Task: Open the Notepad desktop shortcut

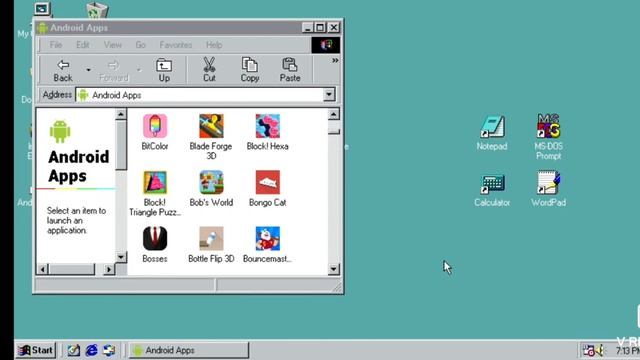Action: click(x=492, y=133)
